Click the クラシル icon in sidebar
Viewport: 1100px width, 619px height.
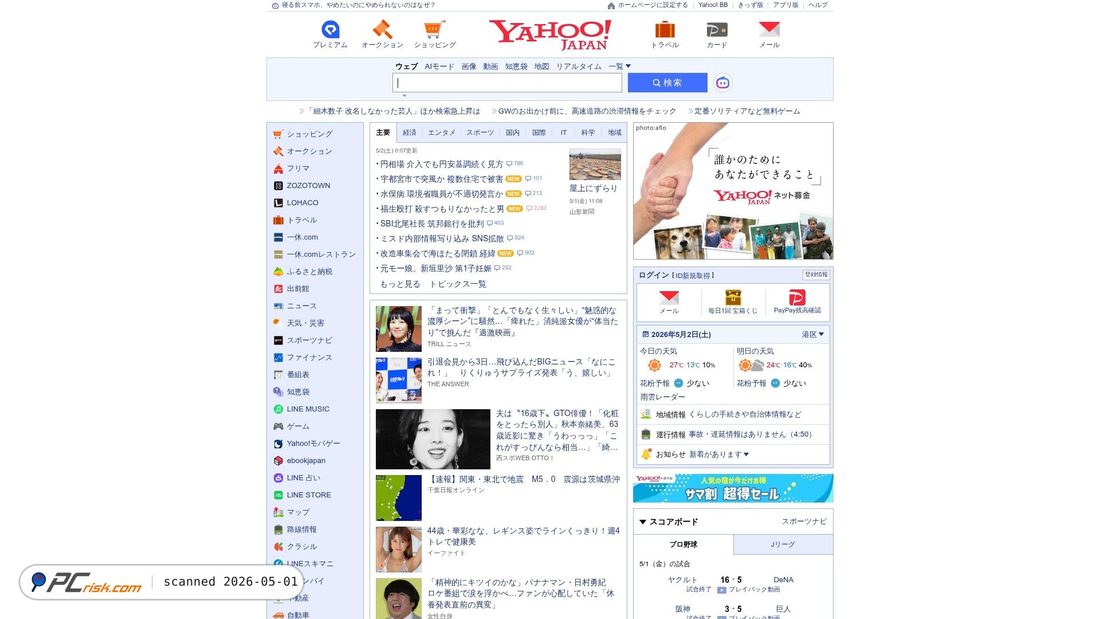point(279,547)
